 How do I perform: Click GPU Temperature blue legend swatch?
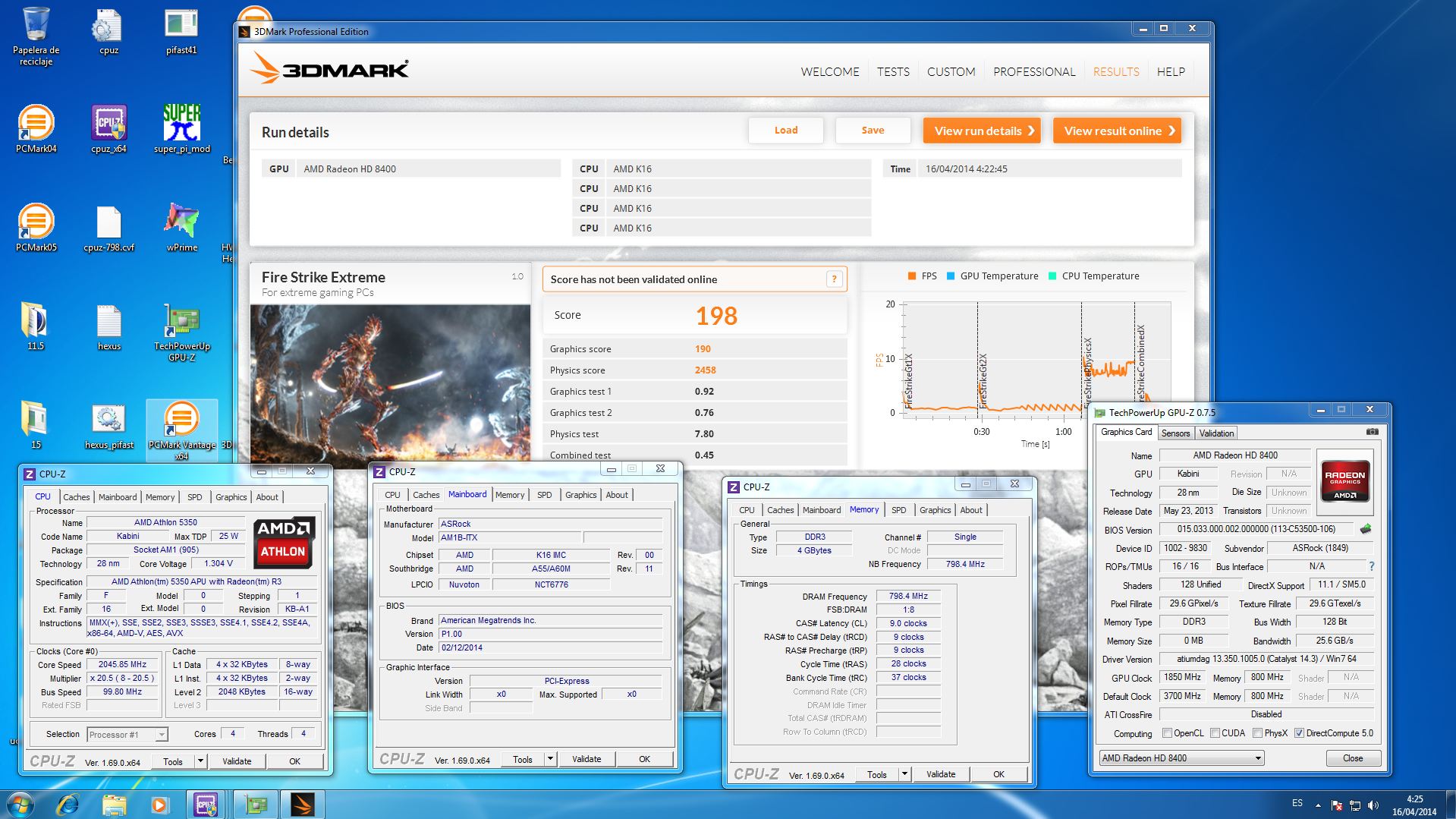[951, 276]
